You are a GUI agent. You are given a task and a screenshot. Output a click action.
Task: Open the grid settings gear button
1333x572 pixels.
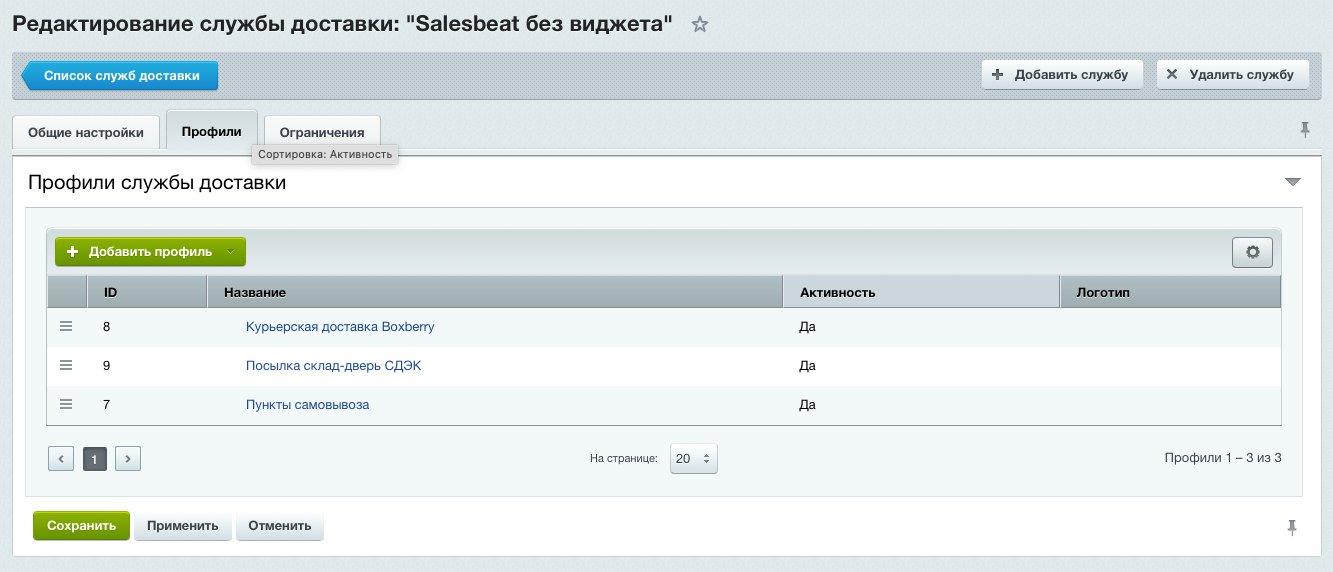(x=1252, y=253)
